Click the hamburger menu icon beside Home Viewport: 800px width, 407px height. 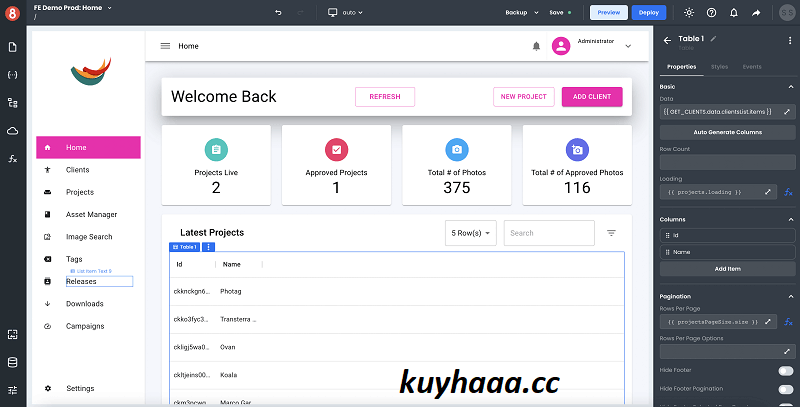(x=165, y=46)
